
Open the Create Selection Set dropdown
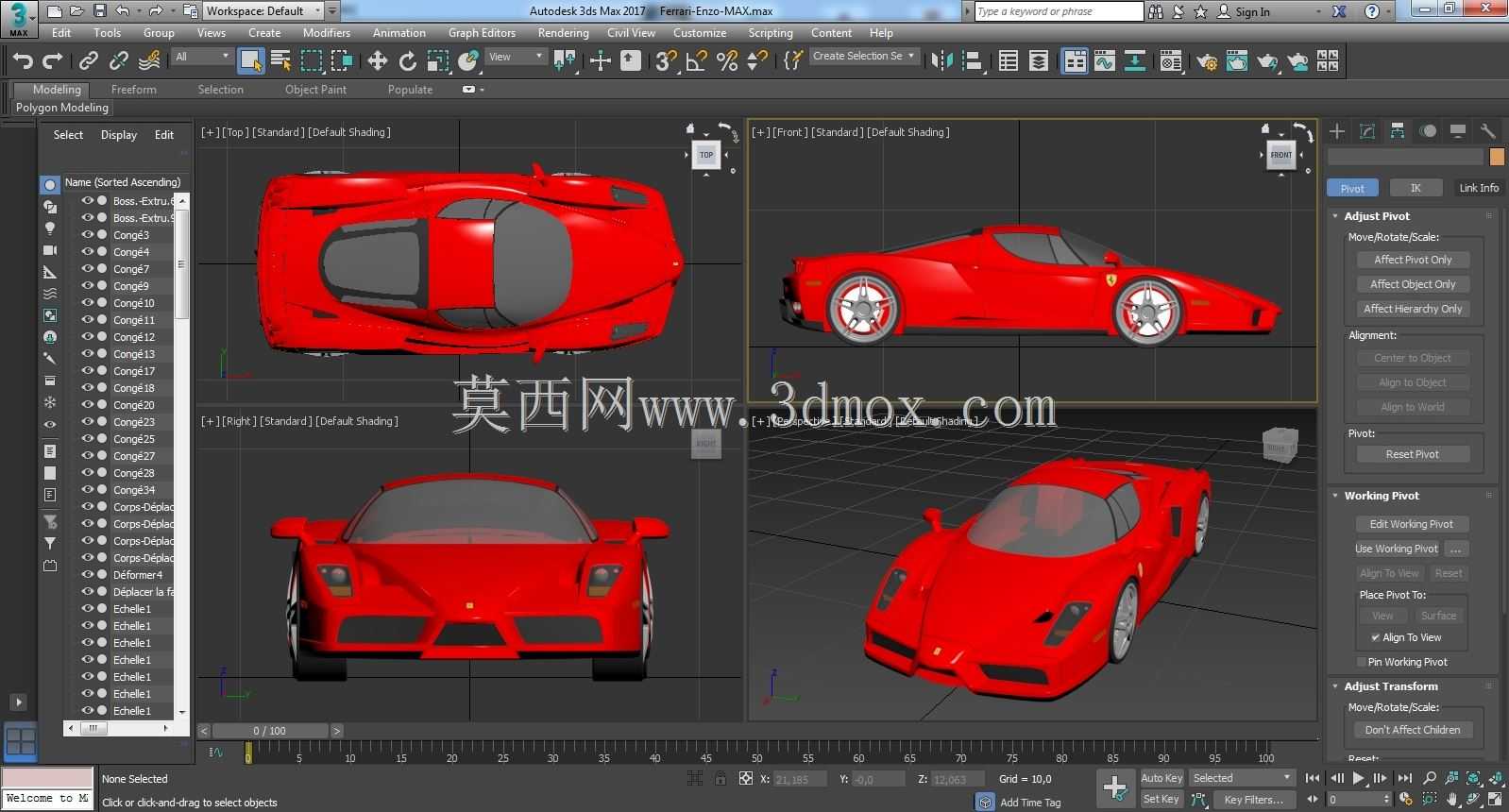coord(864,57)
